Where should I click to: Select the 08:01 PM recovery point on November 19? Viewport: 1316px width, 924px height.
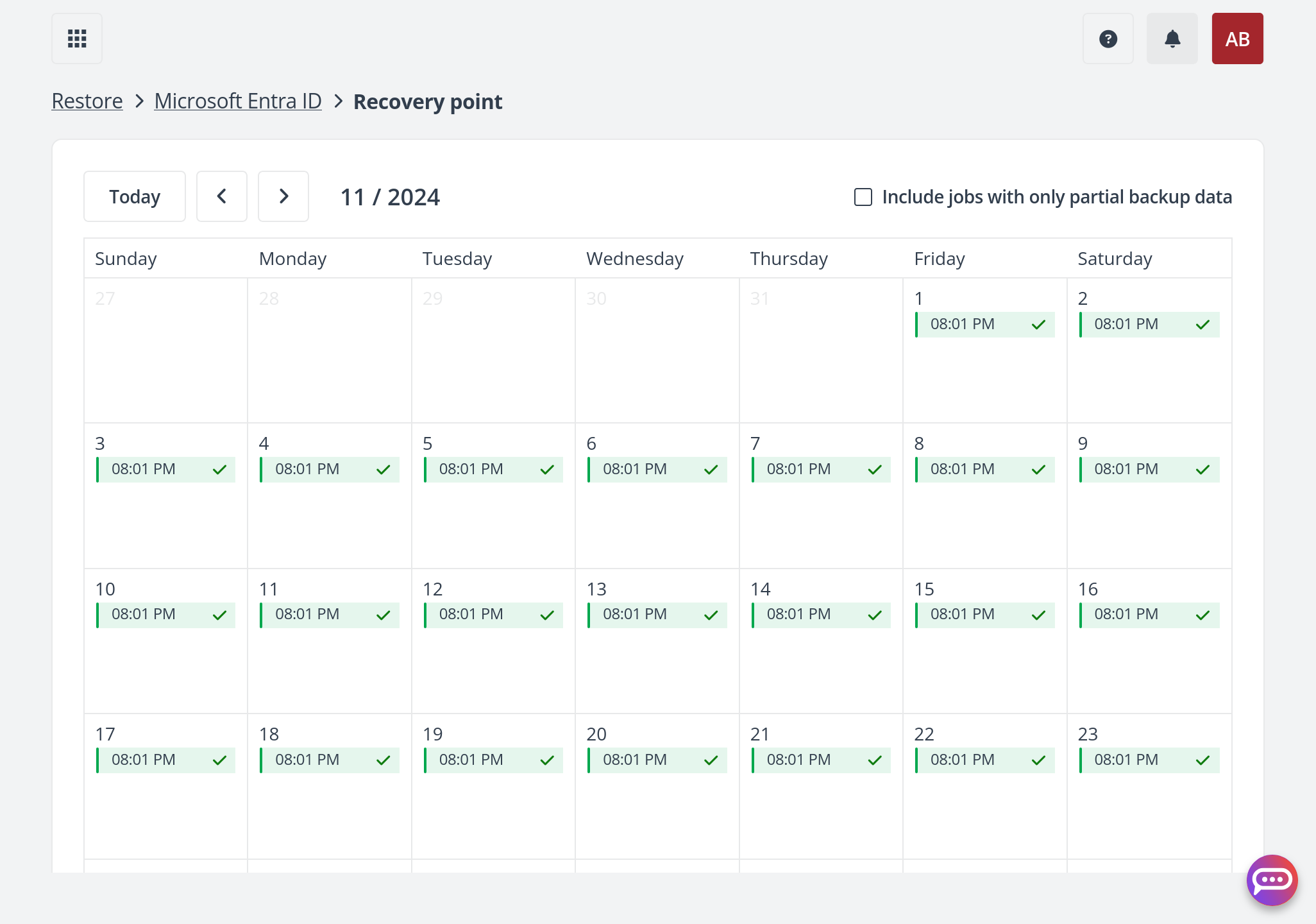coord(494,760)
